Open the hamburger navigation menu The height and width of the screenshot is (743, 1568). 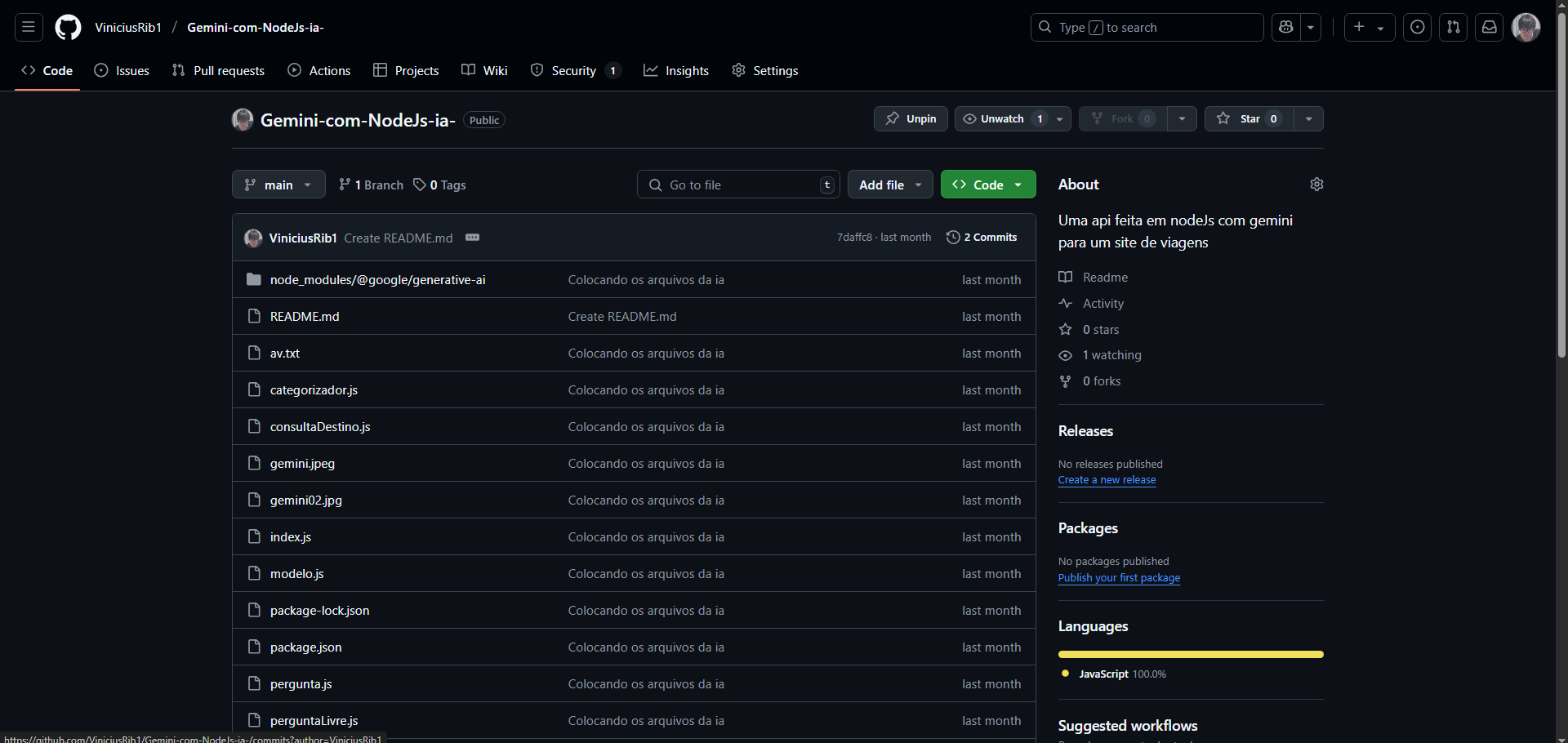[x=29, y=28]
